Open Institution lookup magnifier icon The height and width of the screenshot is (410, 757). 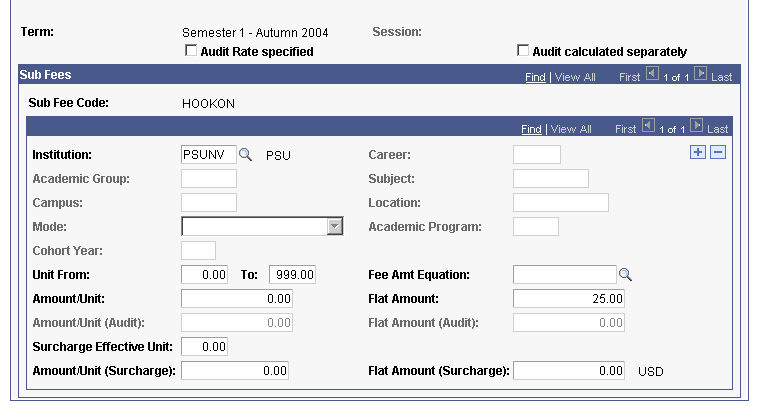pos(245,155)
